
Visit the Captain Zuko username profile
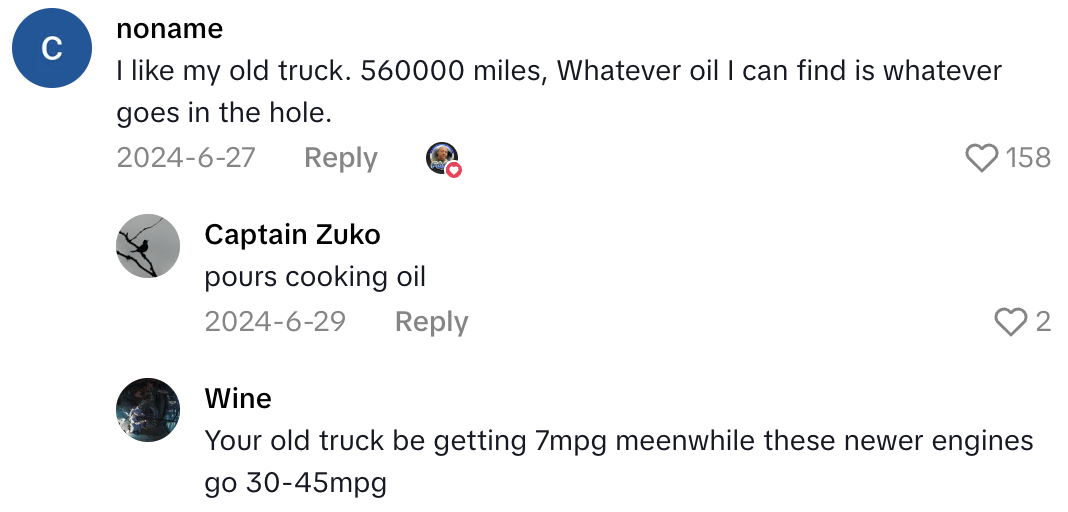[292, 234]
